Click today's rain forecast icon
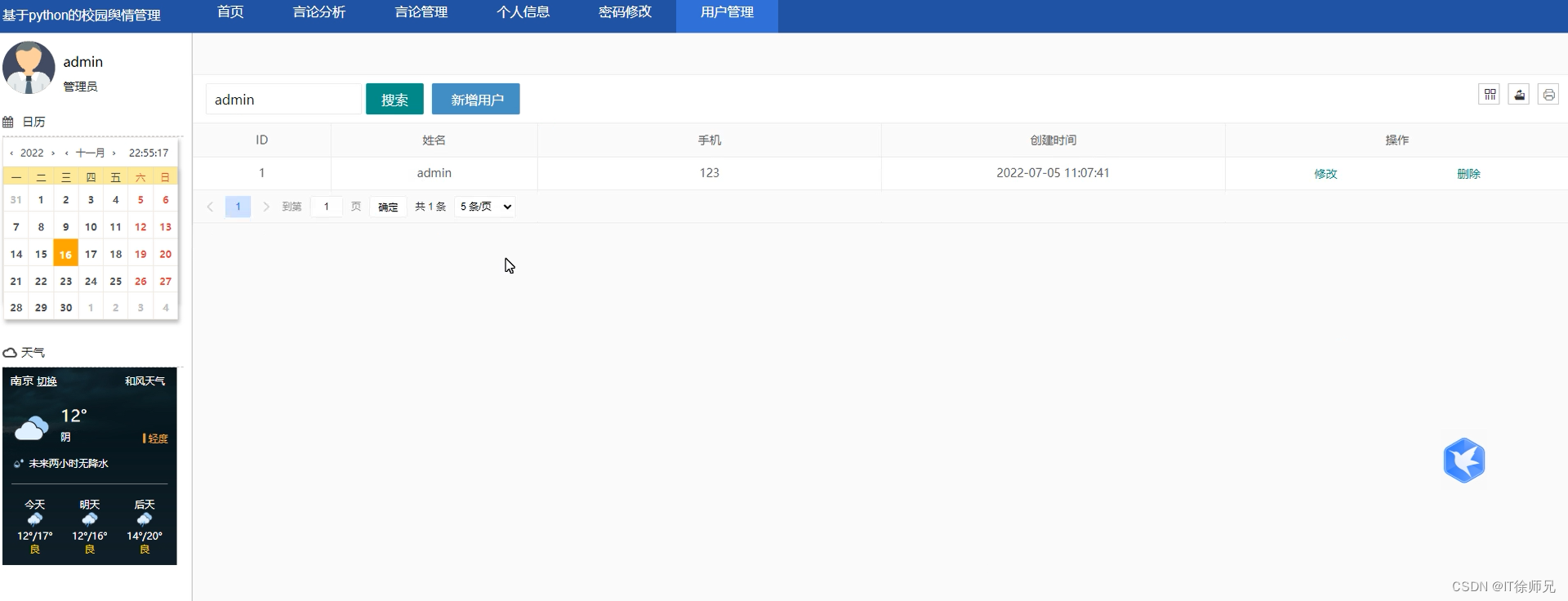This screenshot has height=601, width=1568. [35, 519]
